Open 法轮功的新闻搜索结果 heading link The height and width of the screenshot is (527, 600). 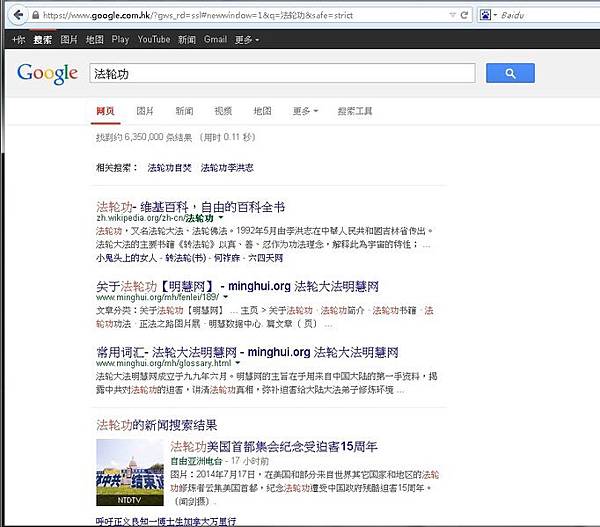pos(157,425)
